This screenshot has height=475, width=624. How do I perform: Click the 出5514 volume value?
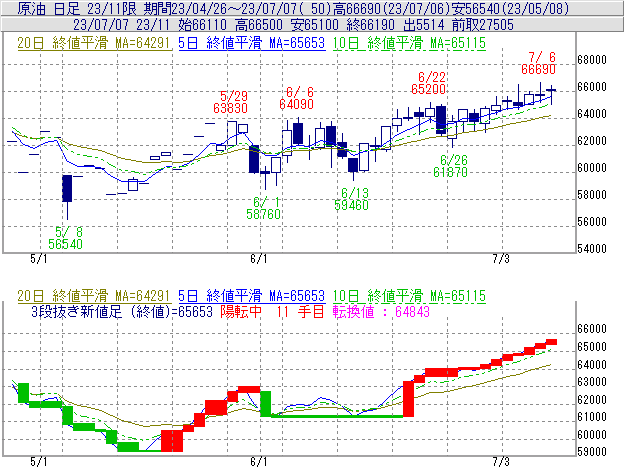click(x=423, y=25)
